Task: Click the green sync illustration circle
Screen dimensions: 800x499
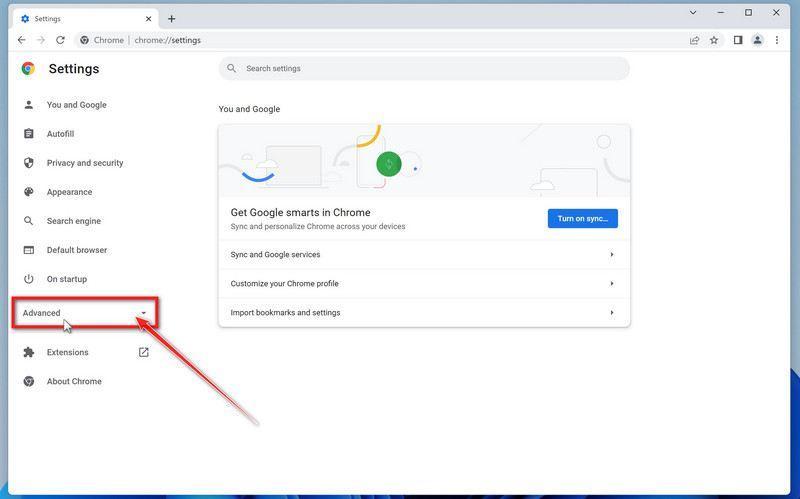Action: click(389, 164)
